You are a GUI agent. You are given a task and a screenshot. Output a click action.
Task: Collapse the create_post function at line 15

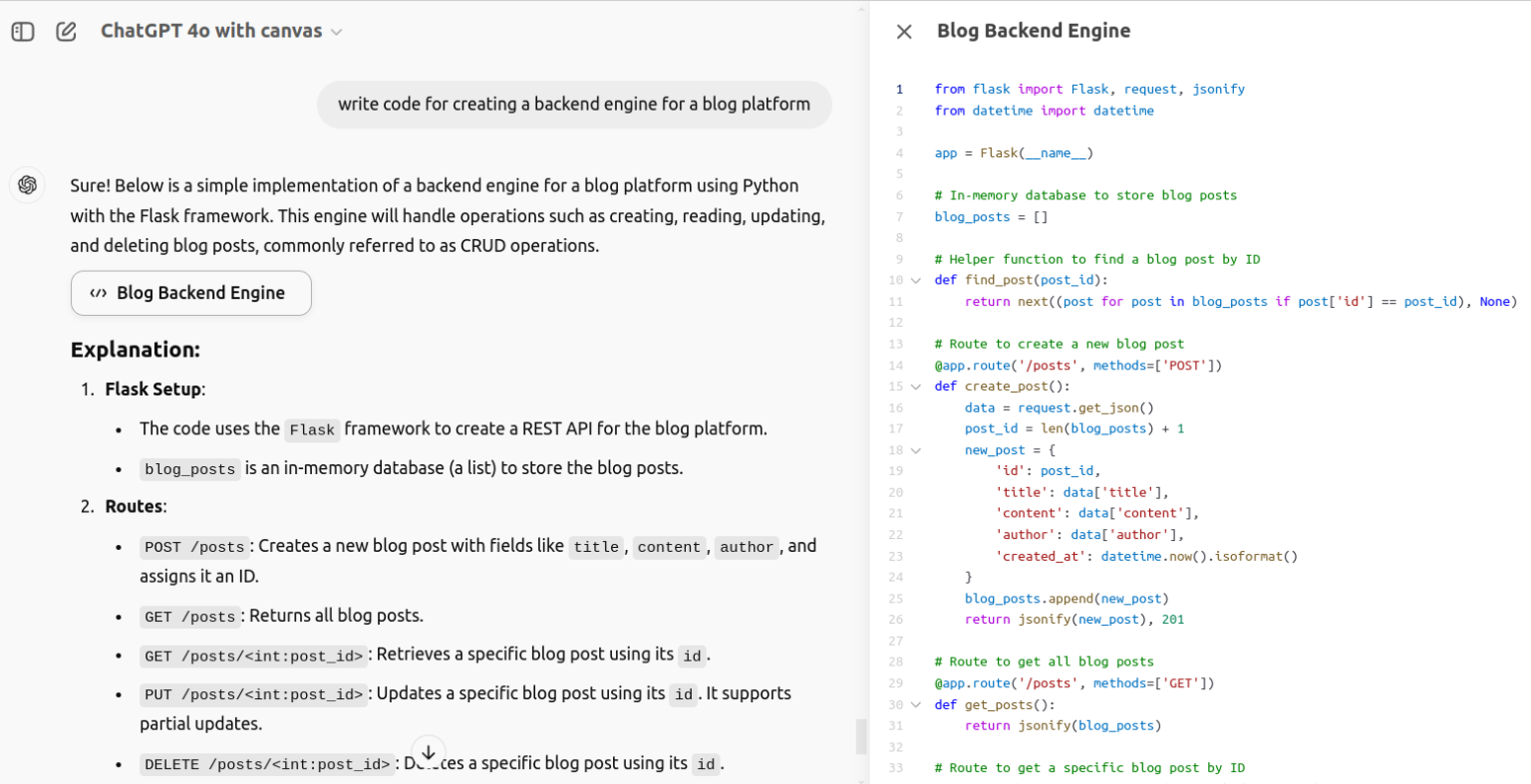(x=916, y=387)
